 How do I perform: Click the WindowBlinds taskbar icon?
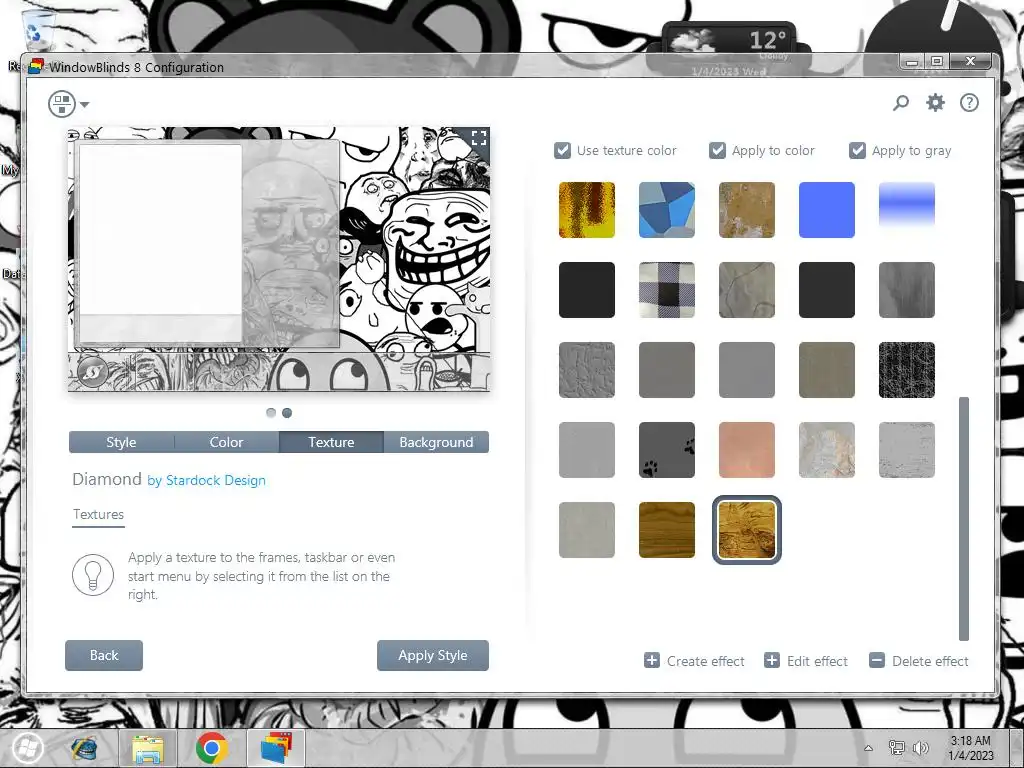point(276,748)
